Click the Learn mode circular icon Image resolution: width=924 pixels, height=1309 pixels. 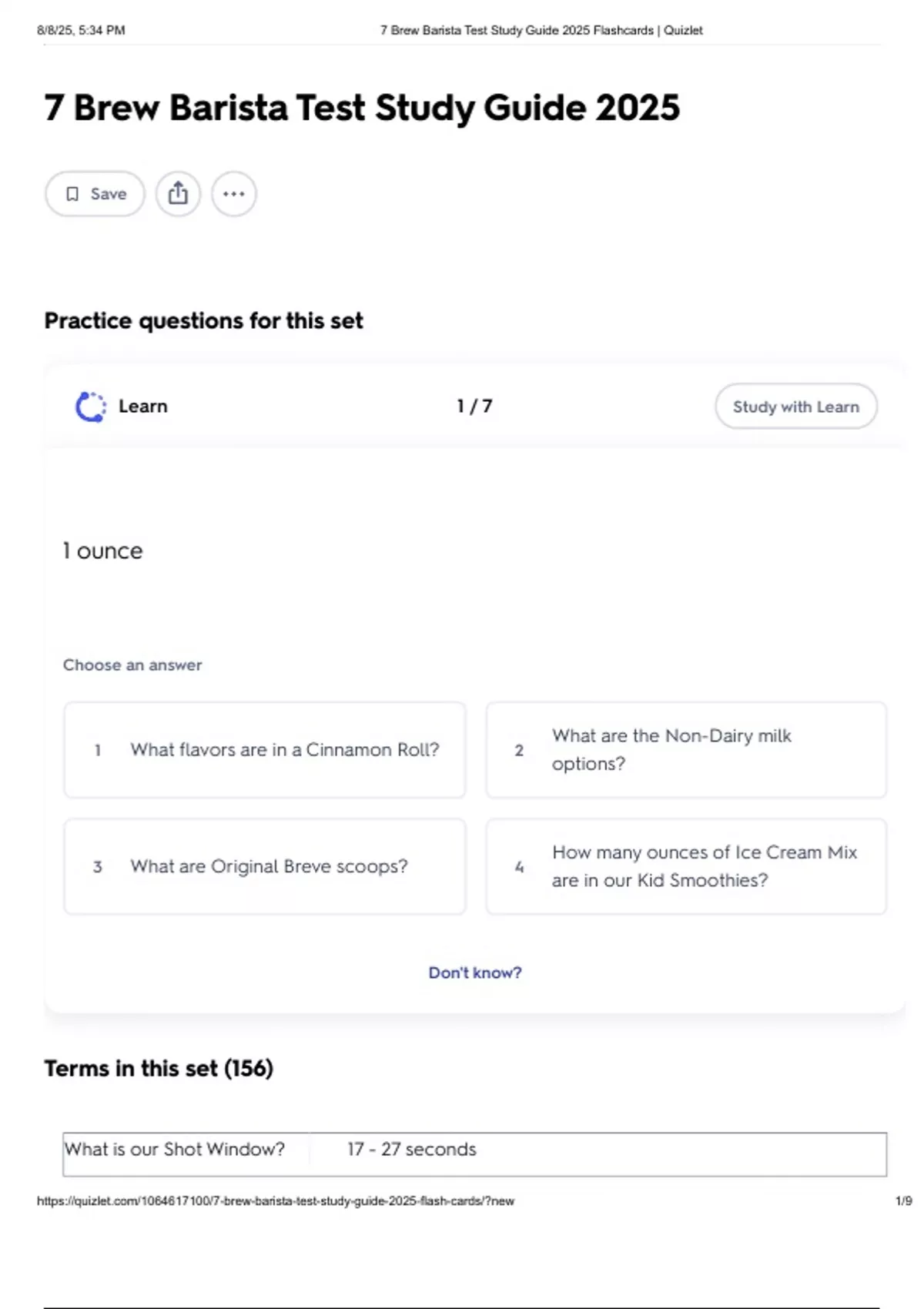click(91, 407)
